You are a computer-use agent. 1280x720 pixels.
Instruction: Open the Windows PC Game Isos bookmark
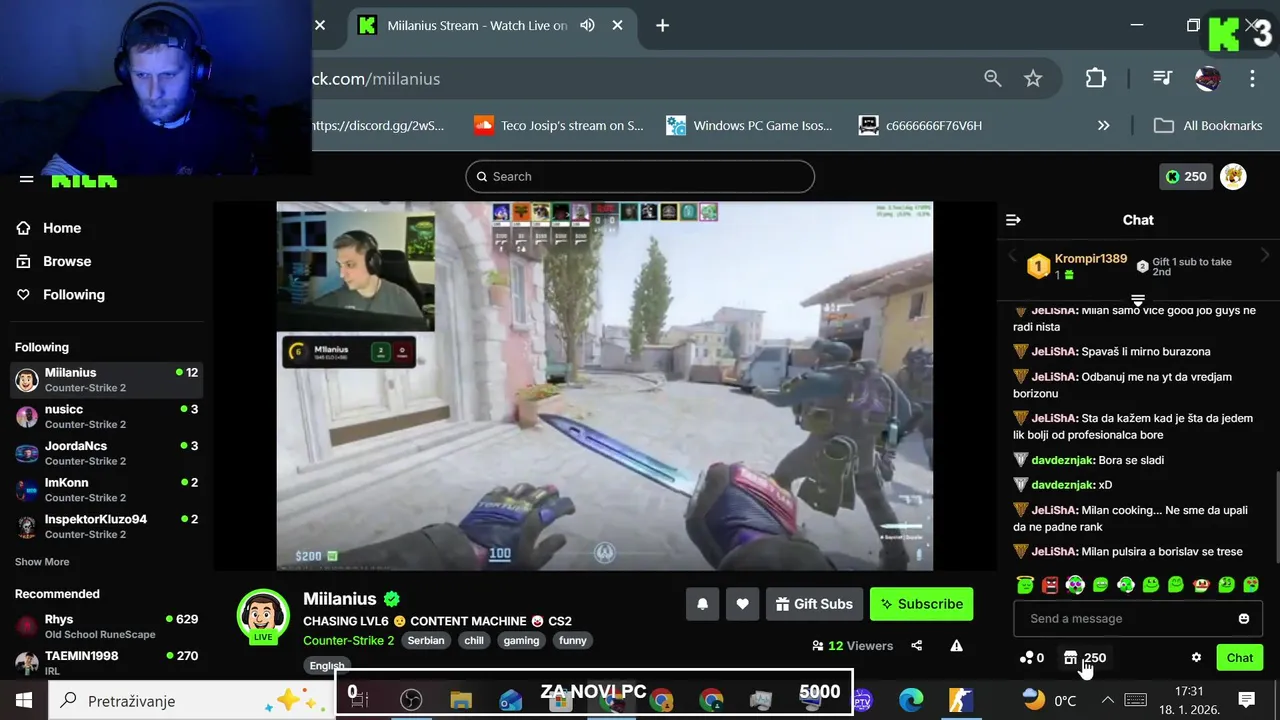[x=750, y=125]
